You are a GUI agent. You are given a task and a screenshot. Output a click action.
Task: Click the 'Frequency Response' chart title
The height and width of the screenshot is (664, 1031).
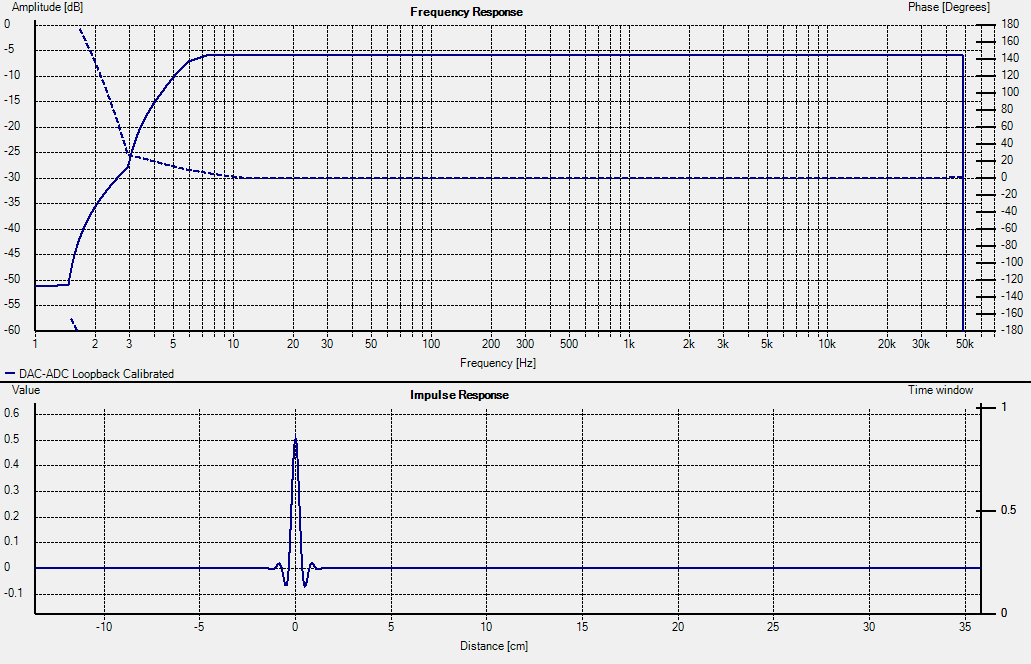tap(466, 12)
